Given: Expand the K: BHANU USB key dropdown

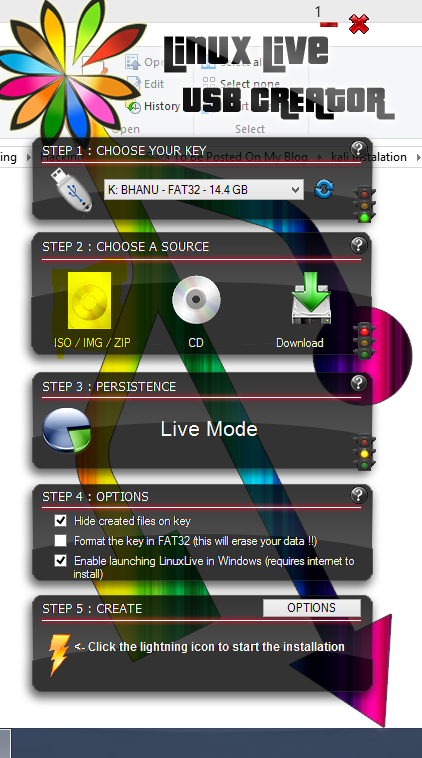Looking at the screenshot, I should 204,190.
